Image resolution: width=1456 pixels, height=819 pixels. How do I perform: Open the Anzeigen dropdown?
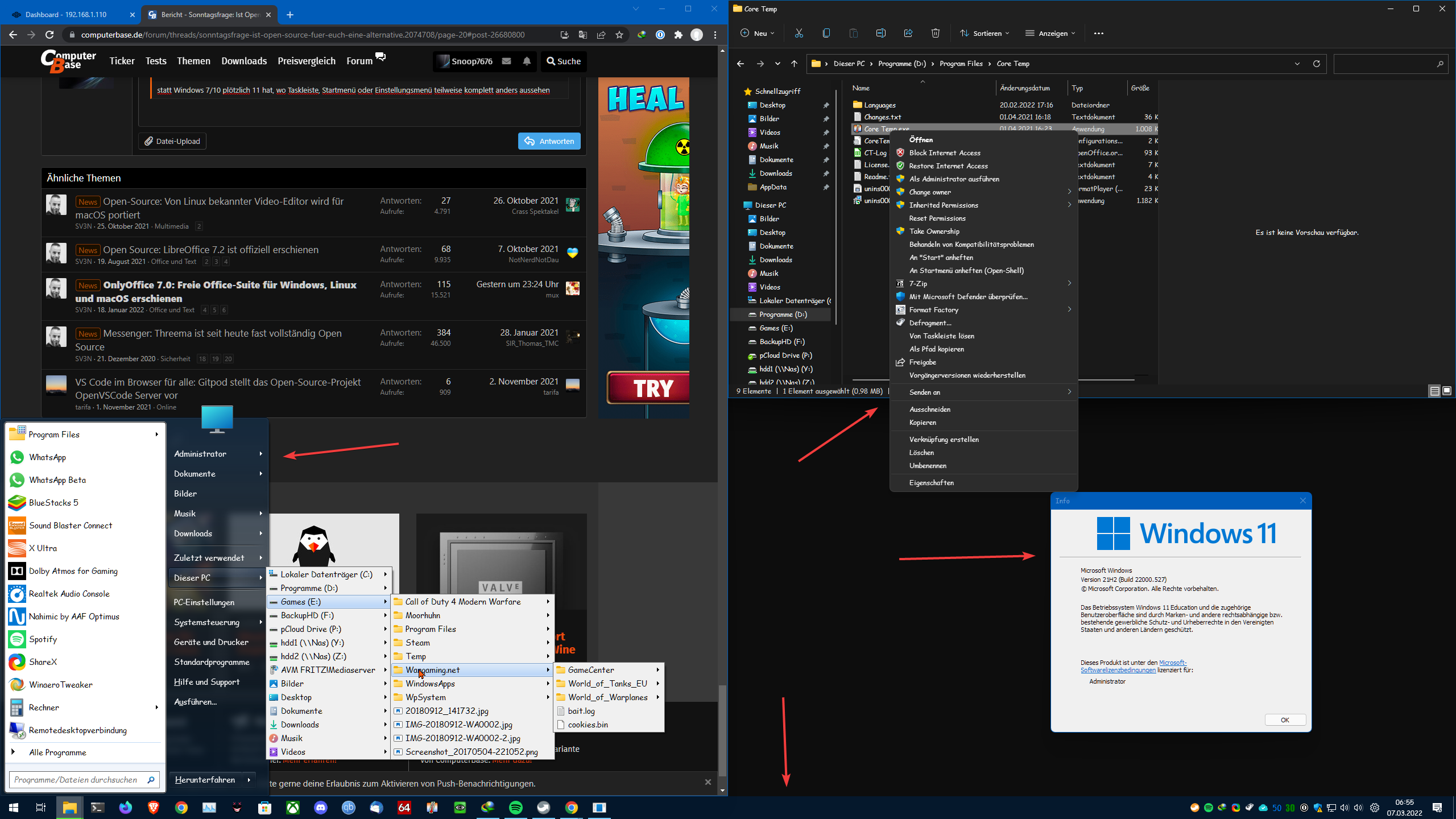[x=1050, y=33]
